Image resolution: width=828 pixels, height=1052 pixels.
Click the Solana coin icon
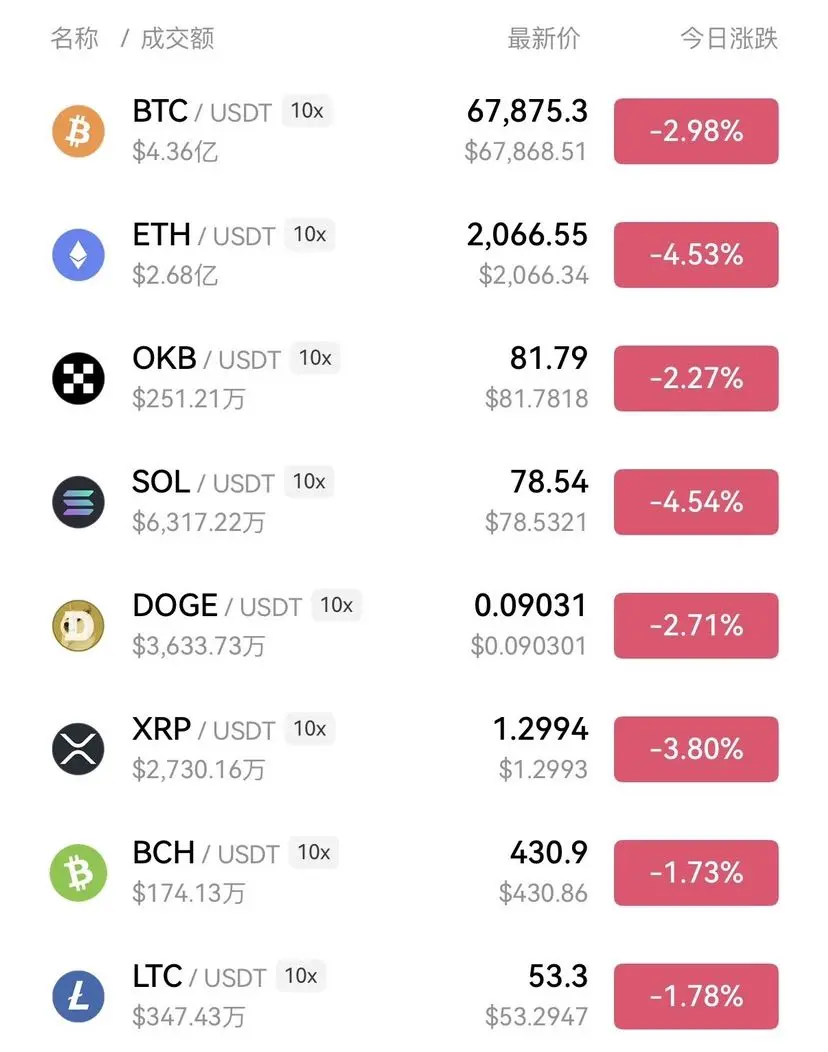tap(79, 502)
